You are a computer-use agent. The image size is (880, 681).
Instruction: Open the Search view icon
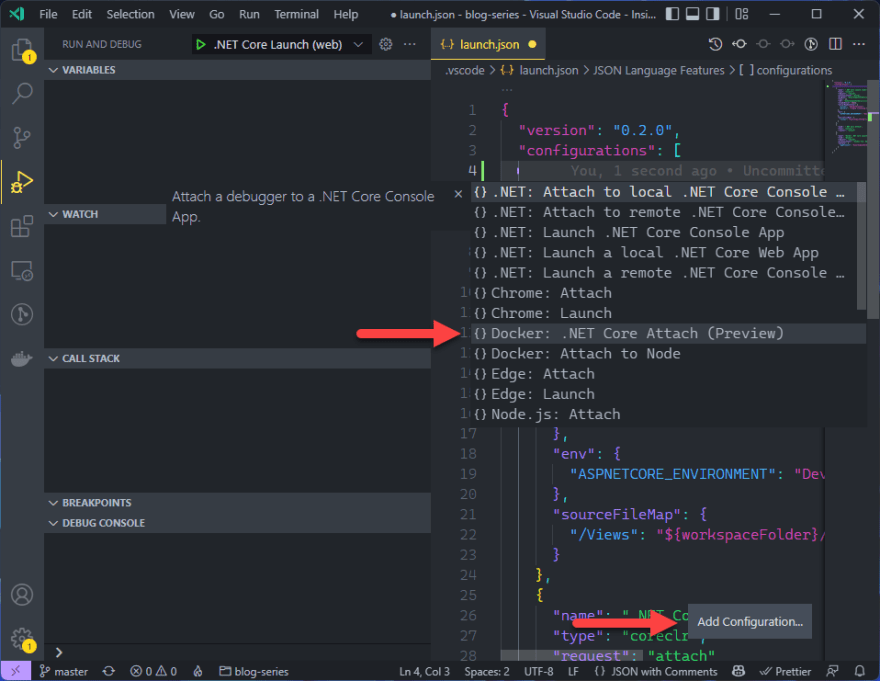22,94
